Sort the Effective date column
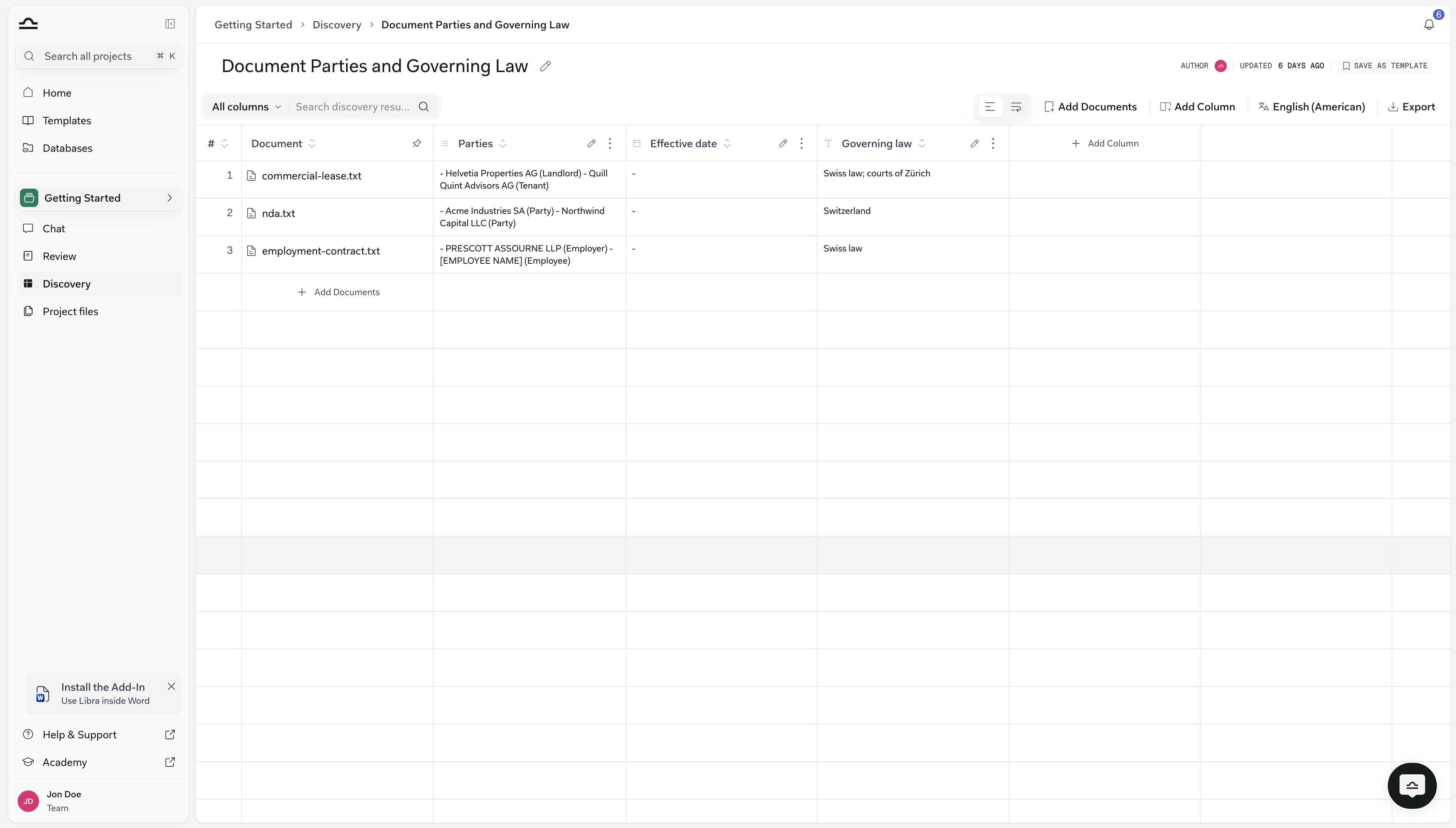Screen dimensions: 1456x828 pyautogui.click(x=728, y=143)
